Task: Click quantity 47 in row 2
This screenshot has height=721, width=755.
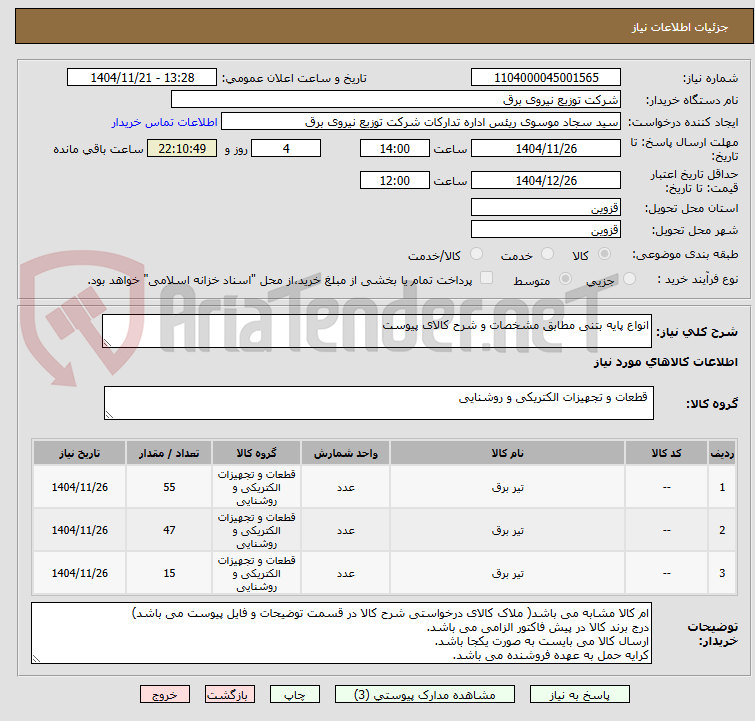Action: point(169,530)
